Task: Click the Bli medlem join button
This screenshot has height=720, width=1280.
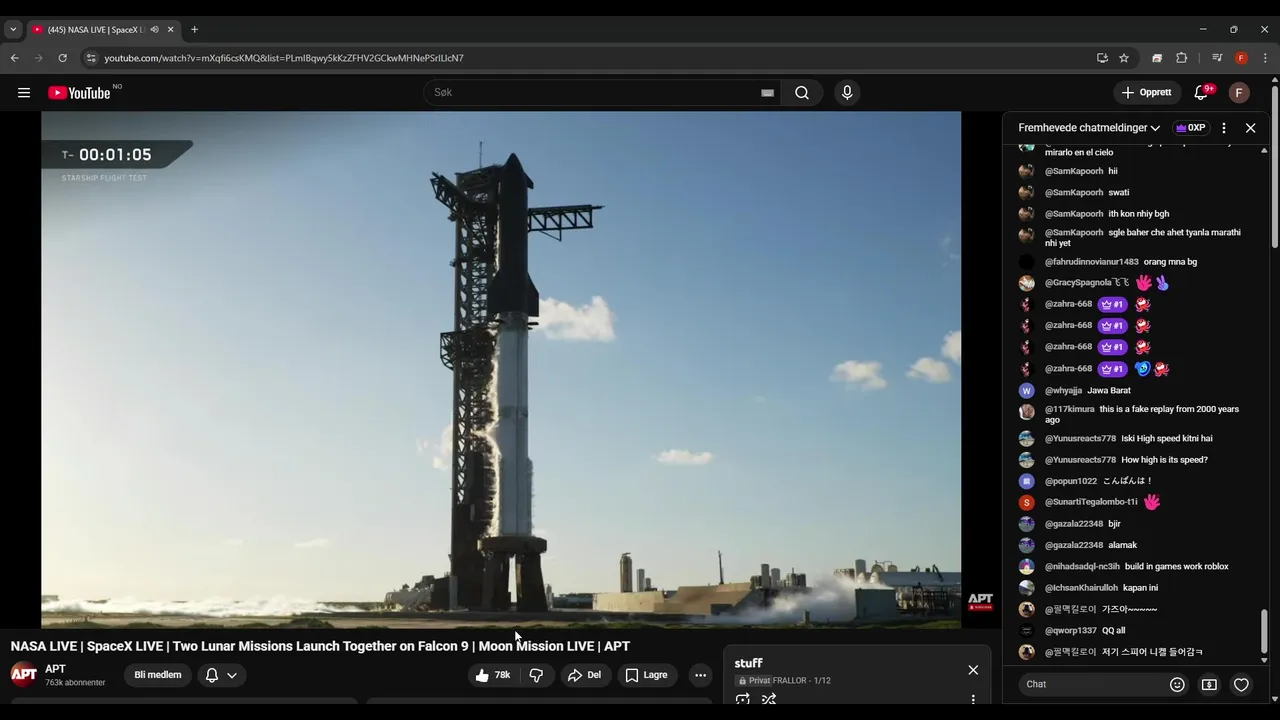Action: [158, 675]
